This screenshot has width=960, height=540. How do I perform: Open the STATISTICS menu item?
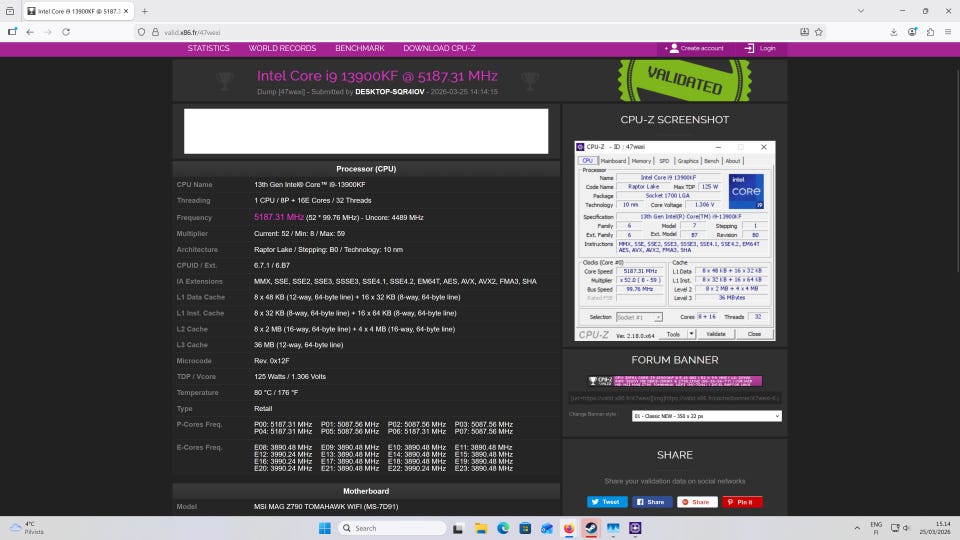click(x=208, y=48)
